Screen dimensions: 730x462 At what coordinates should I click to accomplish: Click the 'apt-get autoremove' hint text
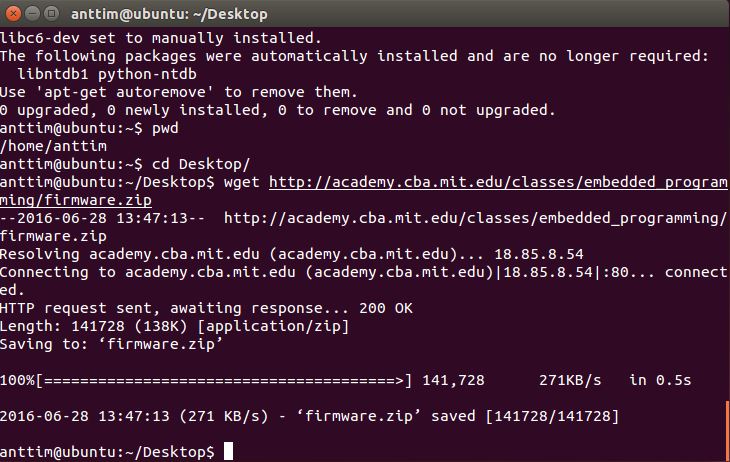pyautogui.click(x=125, y=92)
